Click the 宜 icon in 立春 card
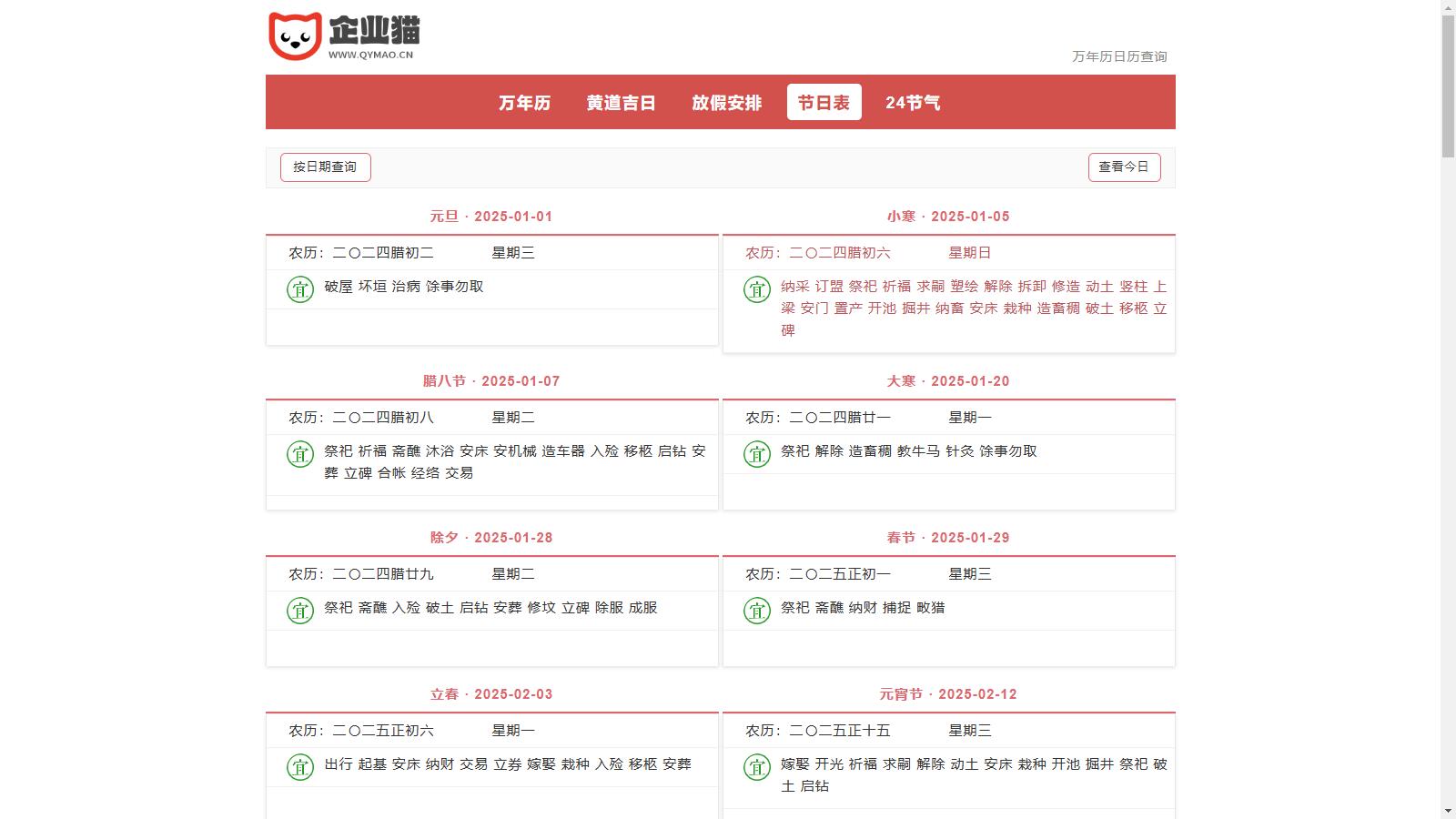The image size is (1456, 819). click(x=300, y=767)
